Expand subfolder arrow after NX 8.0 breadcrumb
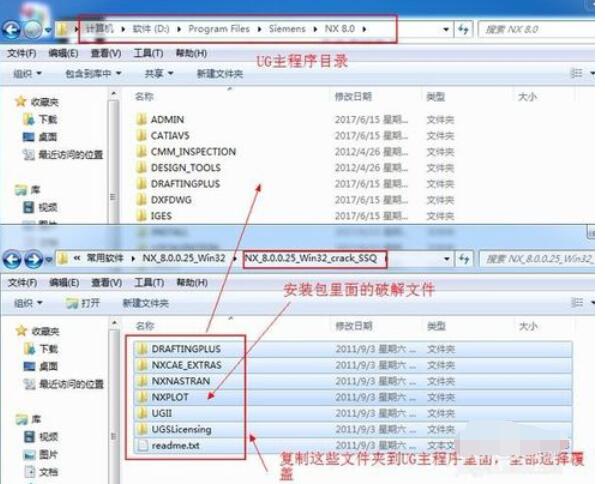The image size is (605, 484). (364, 29)
